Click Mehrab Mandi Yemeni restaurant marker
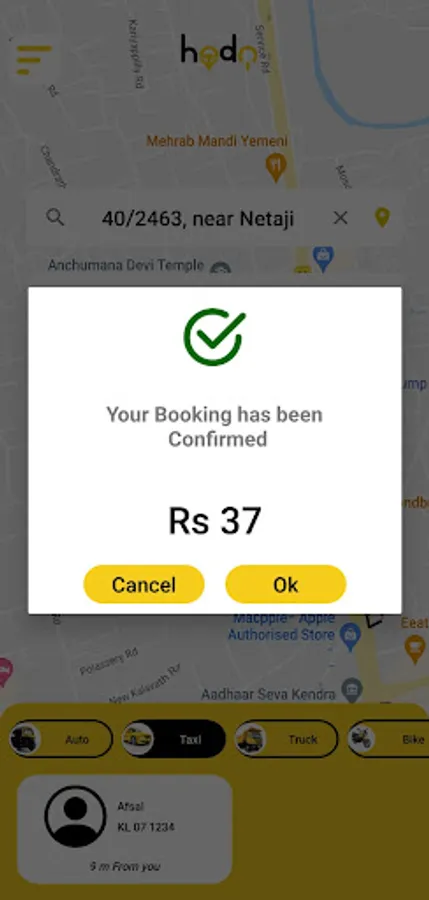This screenshot has height=900, width=429. pyautogui.click(x=276, y=168)
